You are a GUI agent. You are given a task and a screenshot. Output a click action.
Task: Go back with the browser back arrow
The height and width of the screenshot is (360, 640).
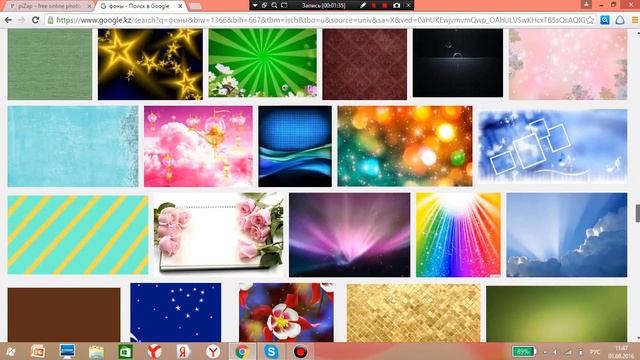8,20
